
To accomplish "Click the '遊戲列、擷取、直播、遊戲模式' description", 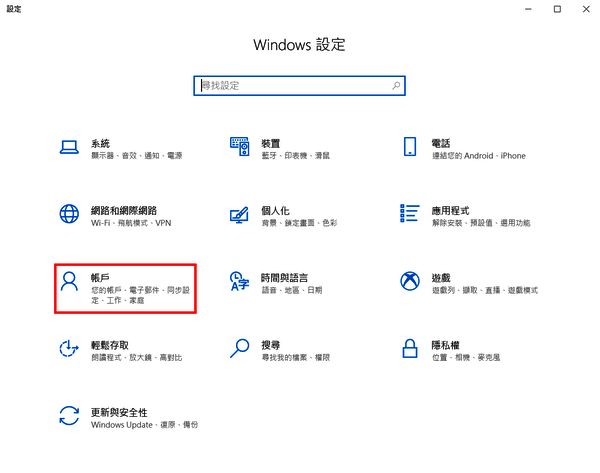I will coord(485,290).
